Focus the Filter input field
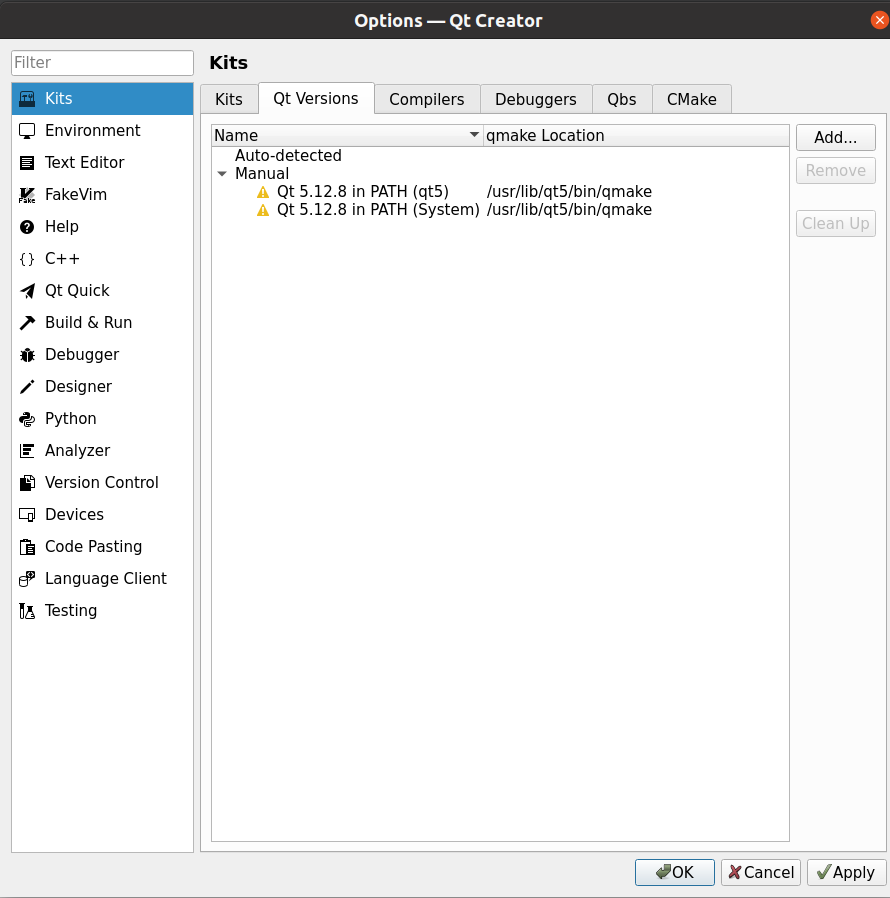Image resolution: width=890 pixels, height=898 pixels. tap(103, 62)
